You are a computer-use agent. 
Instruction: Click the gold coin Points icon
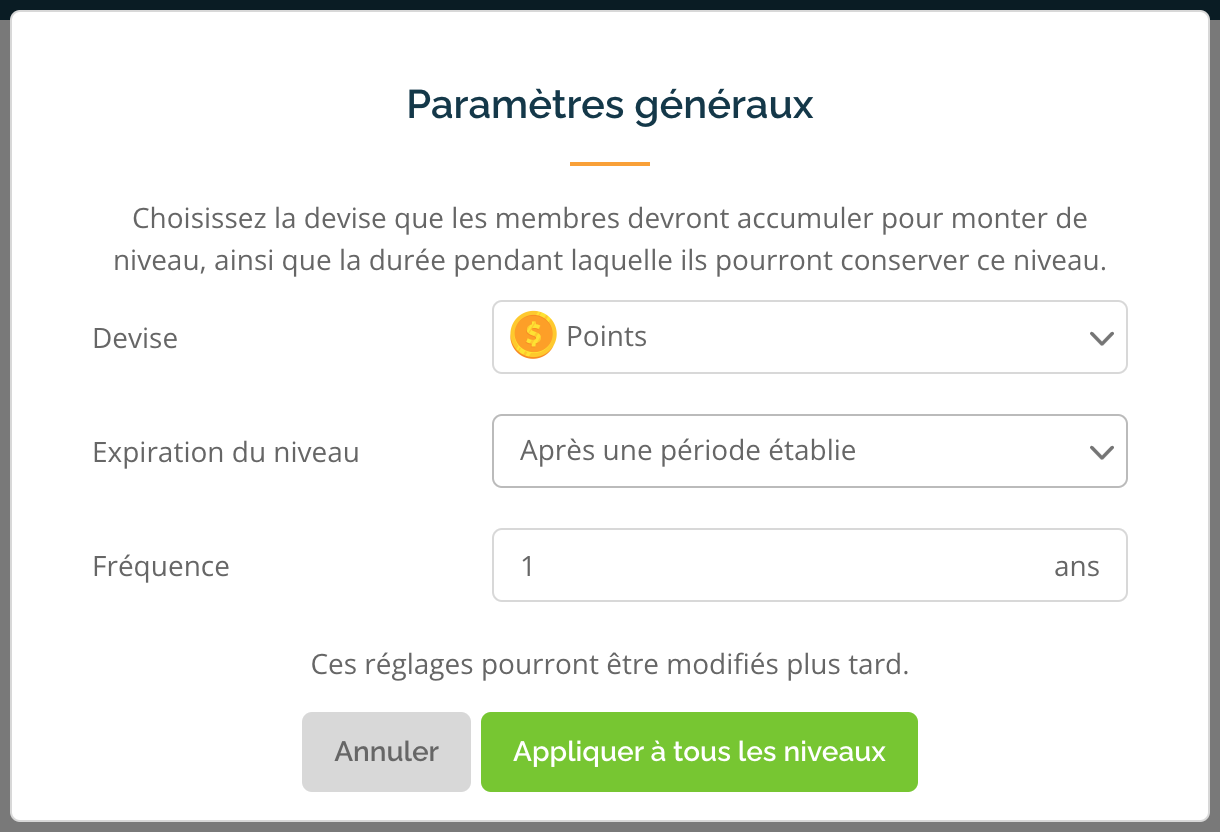[533, 336]
